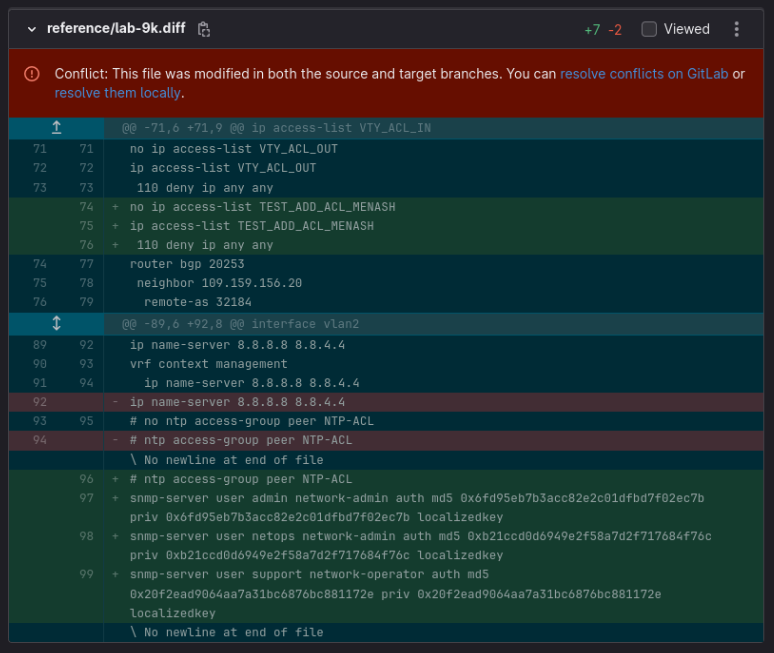Screen dimensions: 774x653
Task: Mark the file as Viewed
Action: pos(649,29)
